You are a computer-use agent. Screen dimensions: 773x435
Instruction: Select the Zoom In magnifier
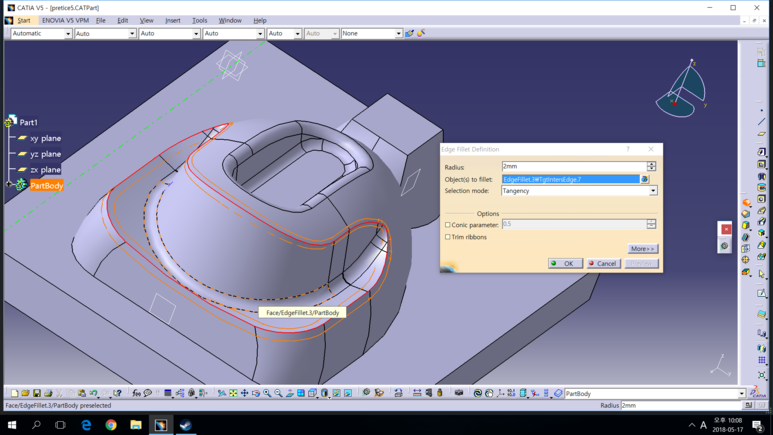(267, 393)
